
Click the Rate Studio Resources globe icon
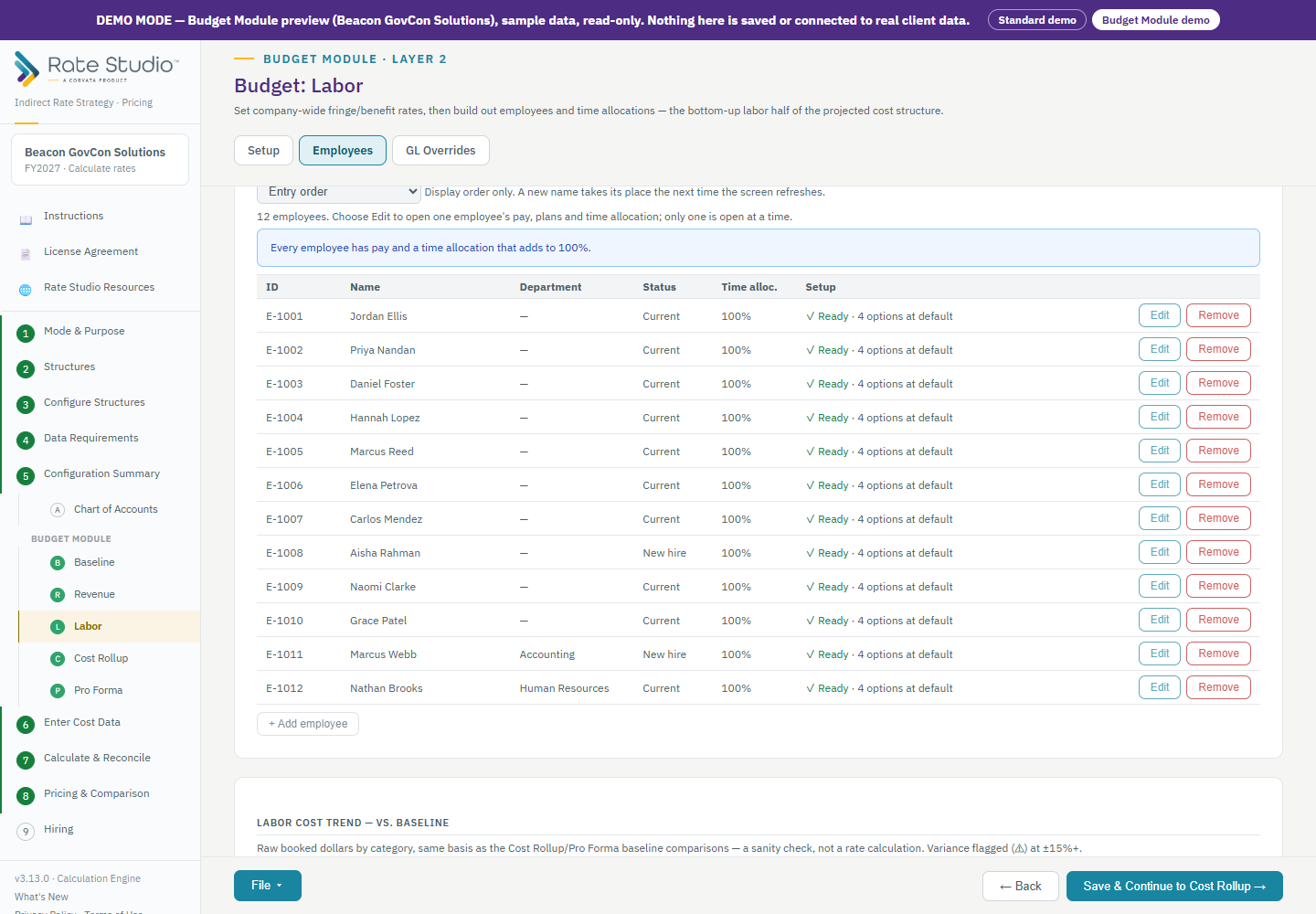coord(26,290)
